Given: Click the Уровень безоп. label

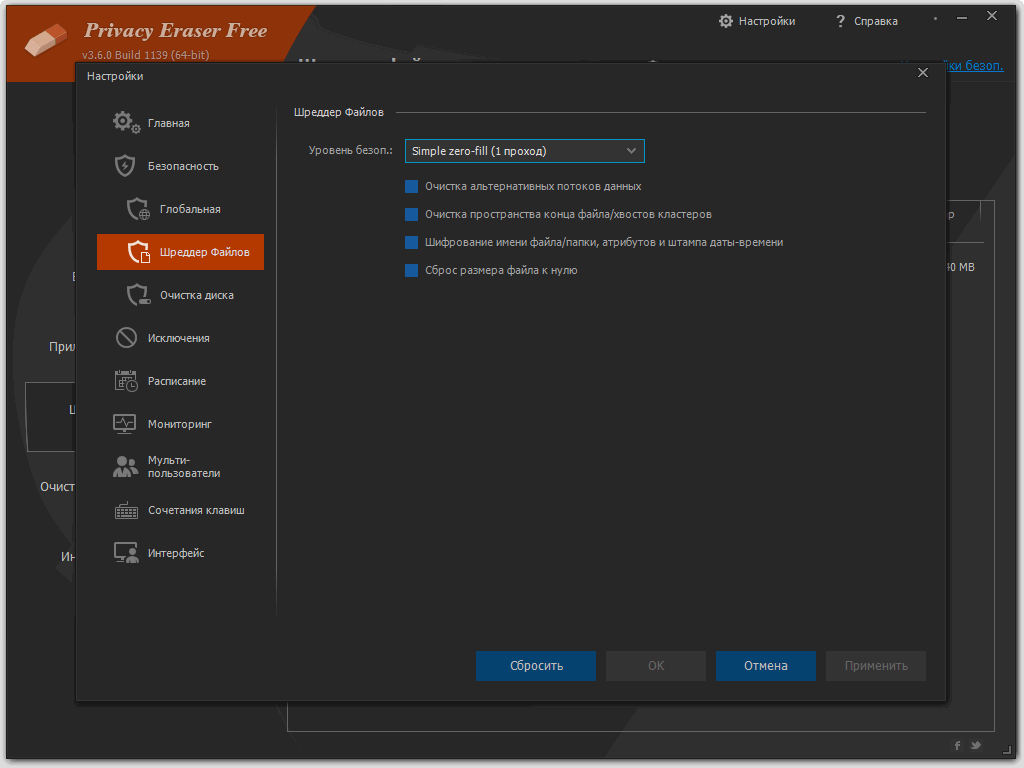Looking at the screenshot, I should [350, 150].
